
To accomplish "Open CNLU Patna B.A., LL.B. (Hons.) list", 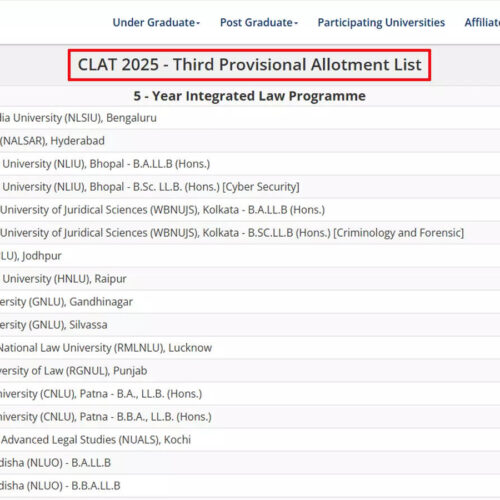I will (101, 394).
